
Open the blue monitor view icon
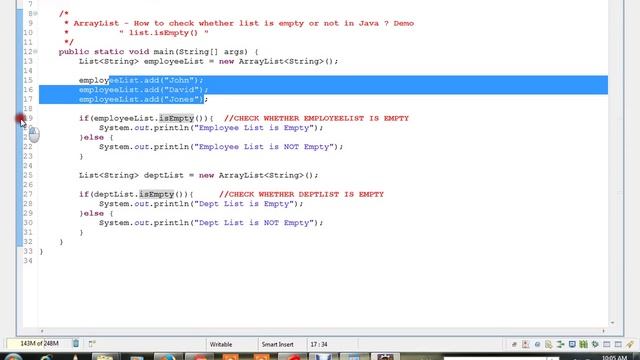tap(572, 344)
